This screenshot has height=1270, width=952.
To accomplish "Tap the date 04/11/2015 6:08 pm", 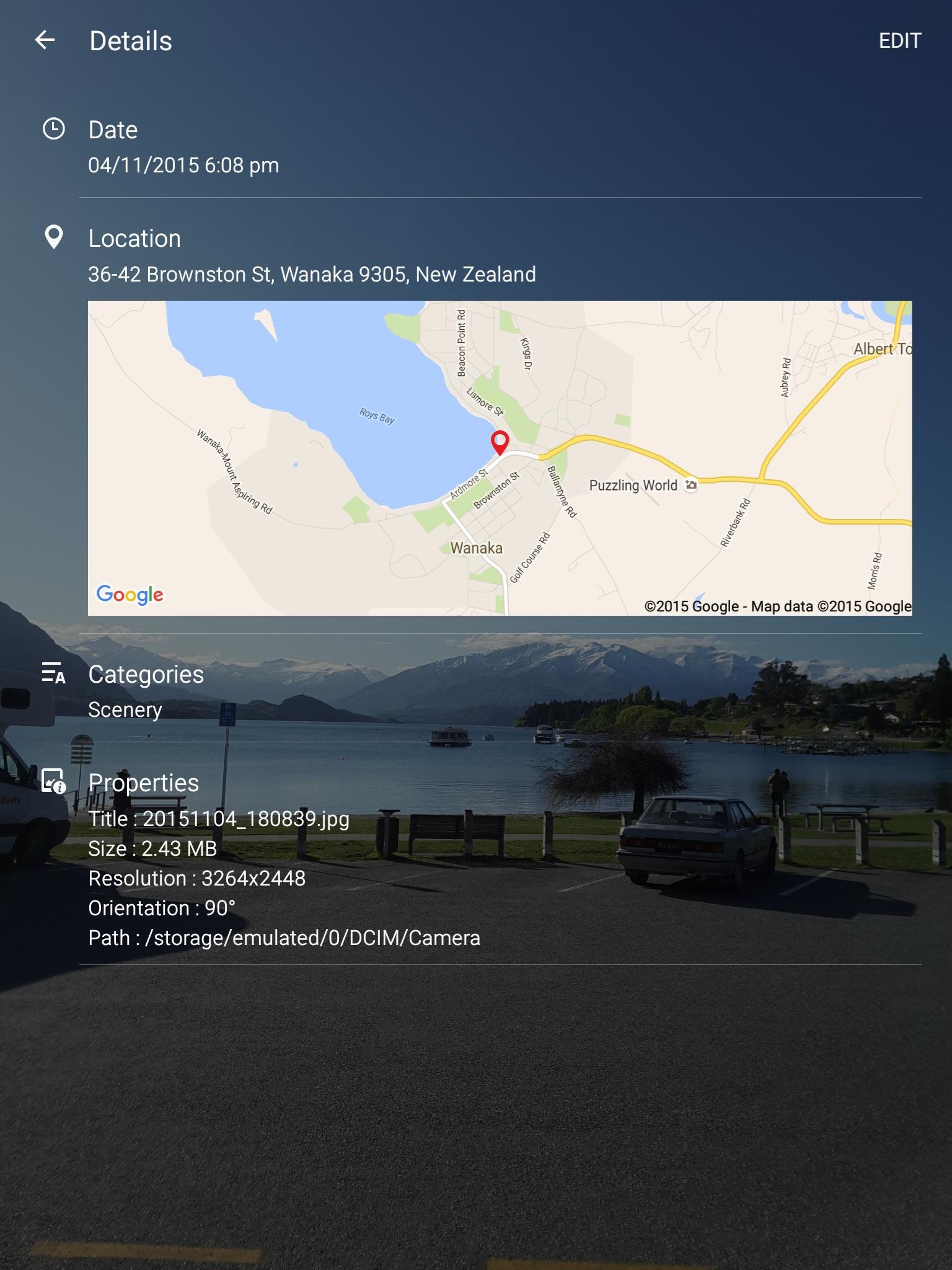I will (x=183, y=166).
